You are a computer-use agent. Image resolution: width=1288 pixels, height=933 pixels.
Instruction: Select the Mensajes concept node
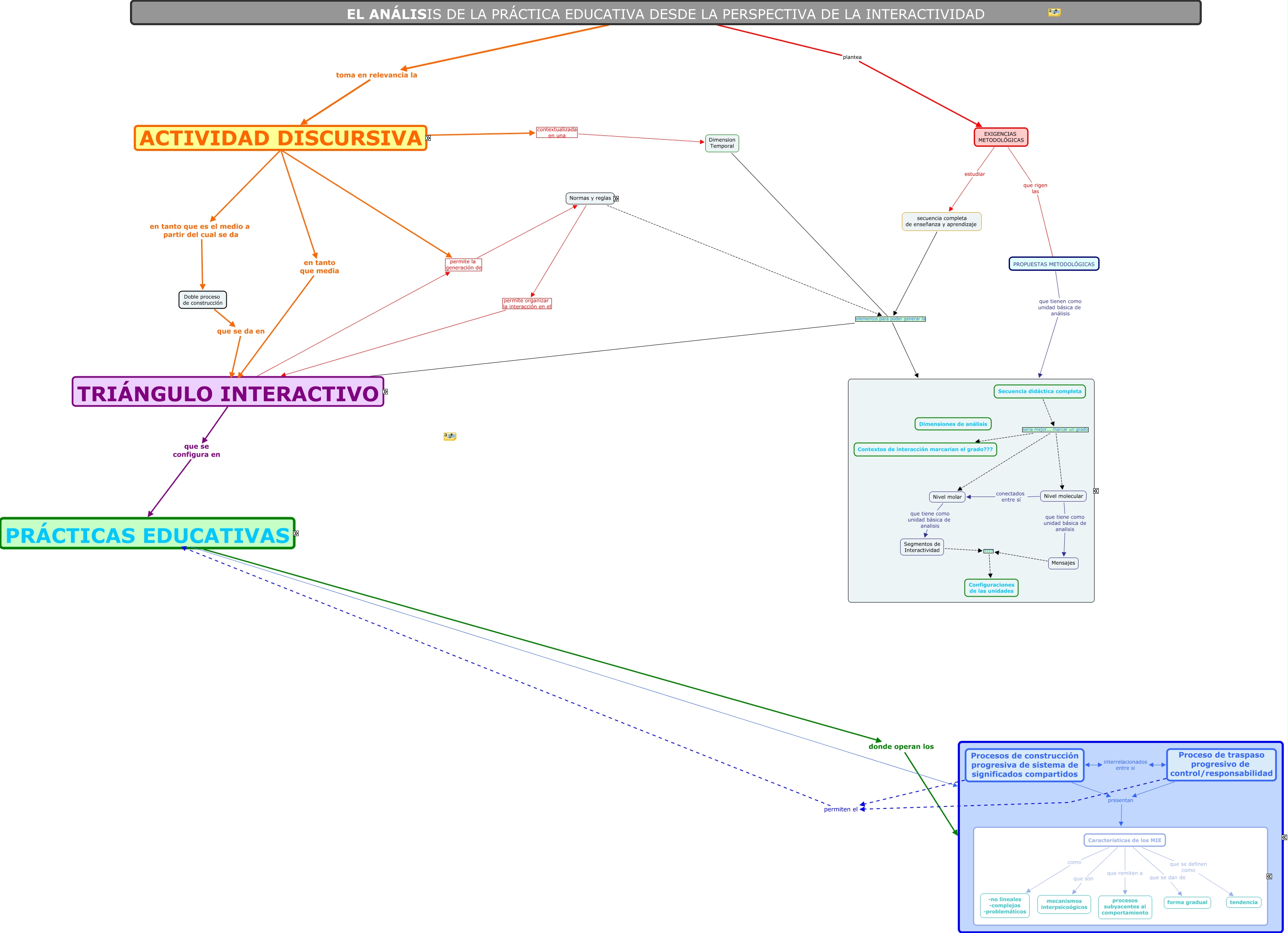pyautogui.click(x=1063, y=563)
